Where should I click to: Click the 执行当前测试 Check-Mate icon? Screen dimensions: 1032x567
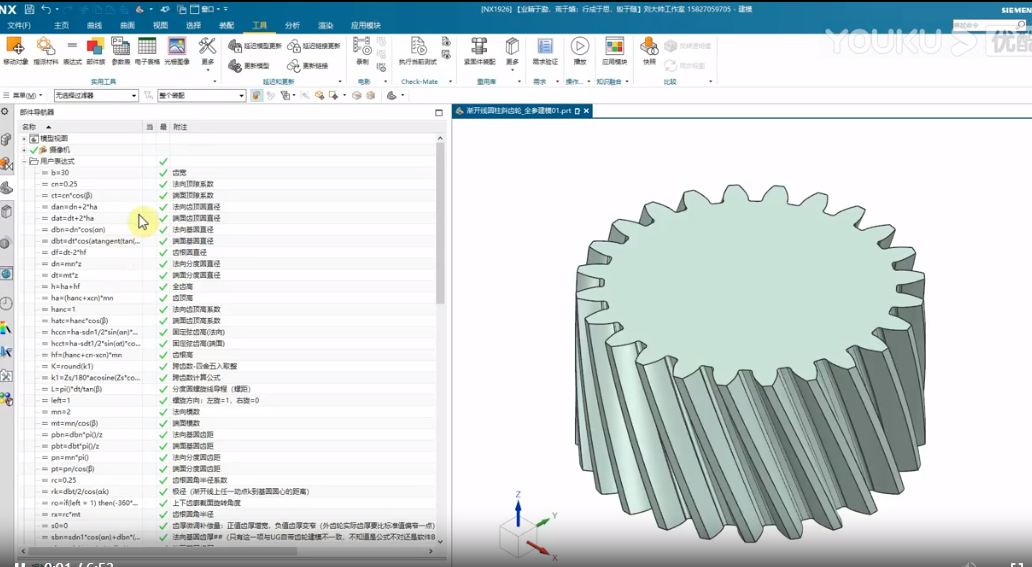(x=419, y=48)
